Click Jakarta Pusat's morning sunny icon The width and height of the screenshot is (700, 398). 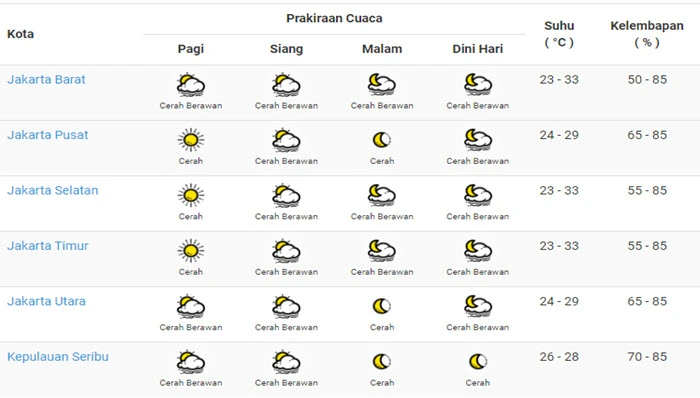point(191,140)
